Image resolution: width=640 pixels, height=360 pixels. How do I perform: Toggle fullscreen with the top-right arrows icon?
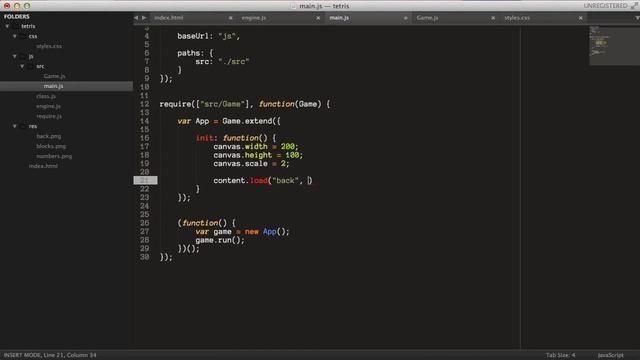coord(634,6)
